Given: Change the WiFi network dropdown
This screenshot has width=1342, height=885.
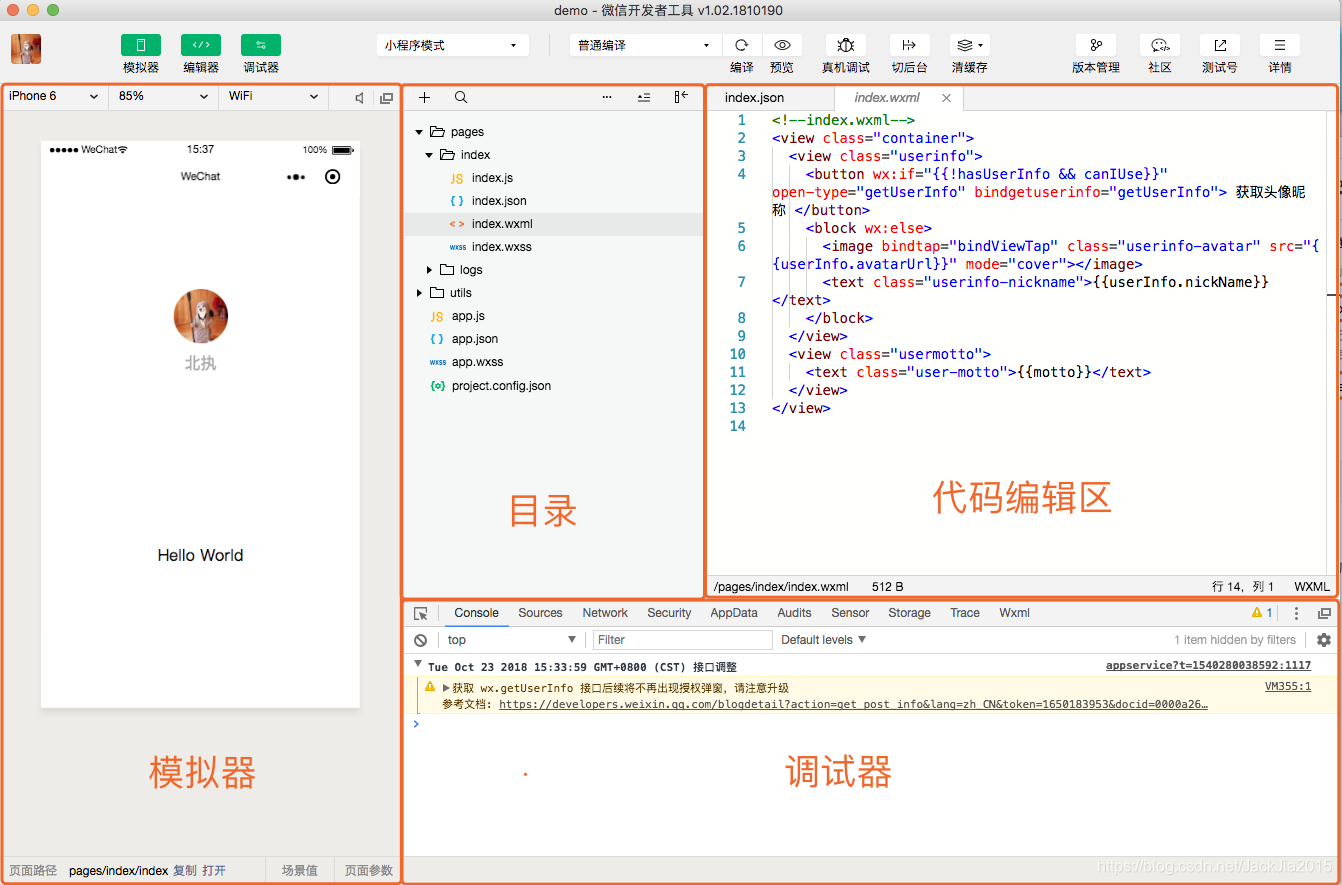Looking at the screenshot, I should coord(274,96).
